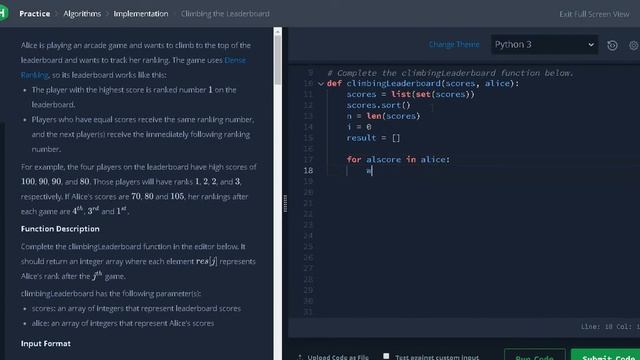The height and width of the screenshot is (360, 640).
Task: Click the upload arrow icon
Action: pyautogui.click(x=300, y=357)
